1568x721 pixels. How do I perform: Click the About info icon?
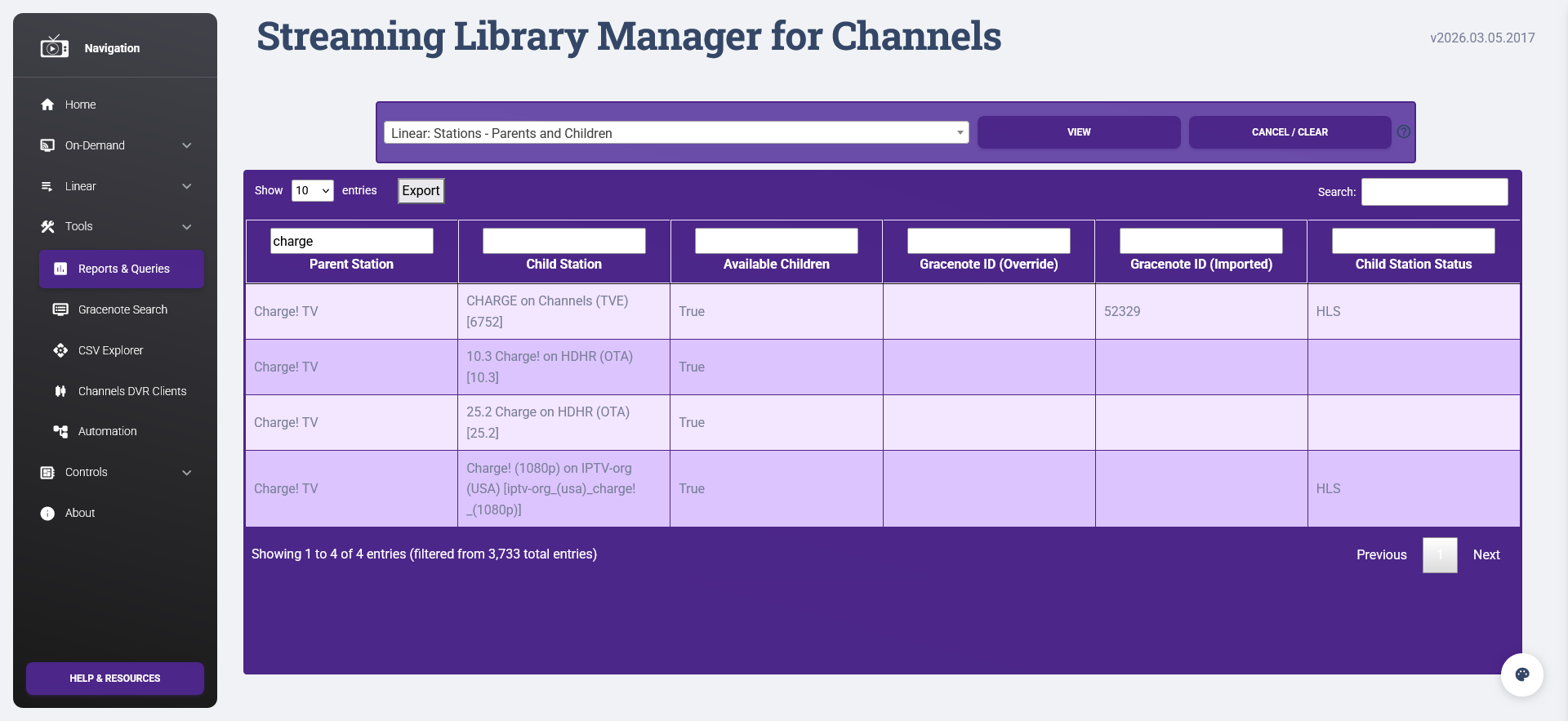click(x=47, y=513)
